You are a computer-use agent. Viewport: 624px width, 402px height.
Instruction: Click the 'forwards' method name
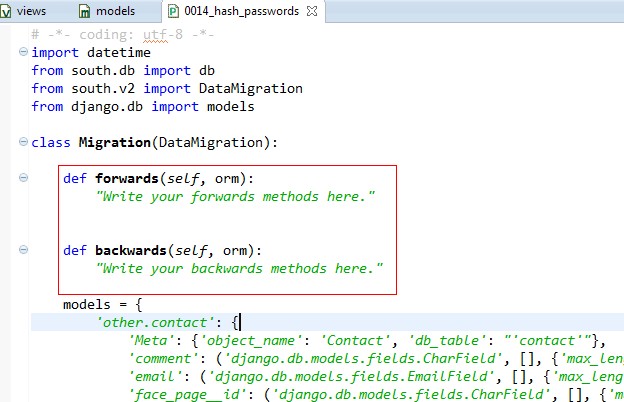[127, 178]
